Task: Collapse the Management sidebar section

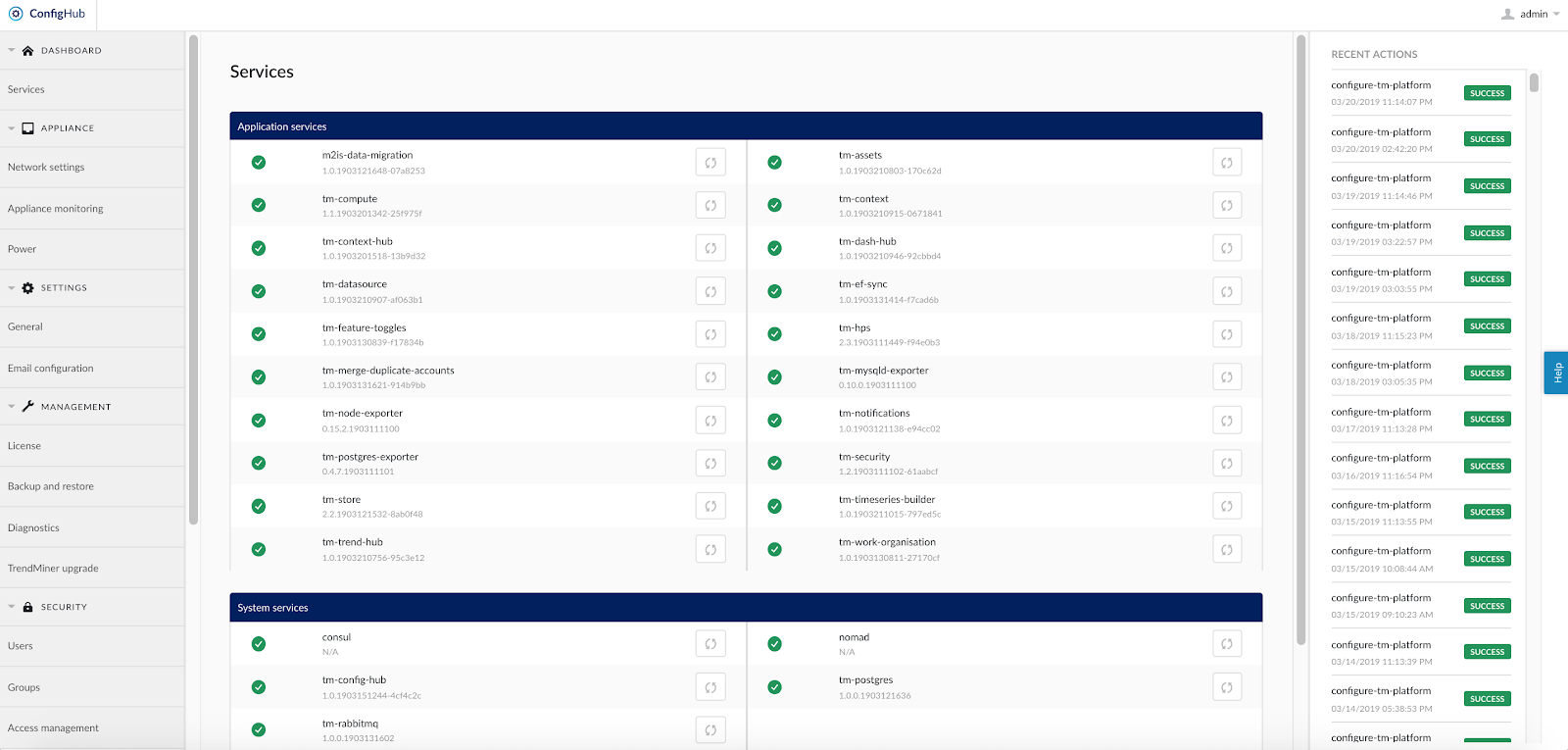Action: click(12, 406)
